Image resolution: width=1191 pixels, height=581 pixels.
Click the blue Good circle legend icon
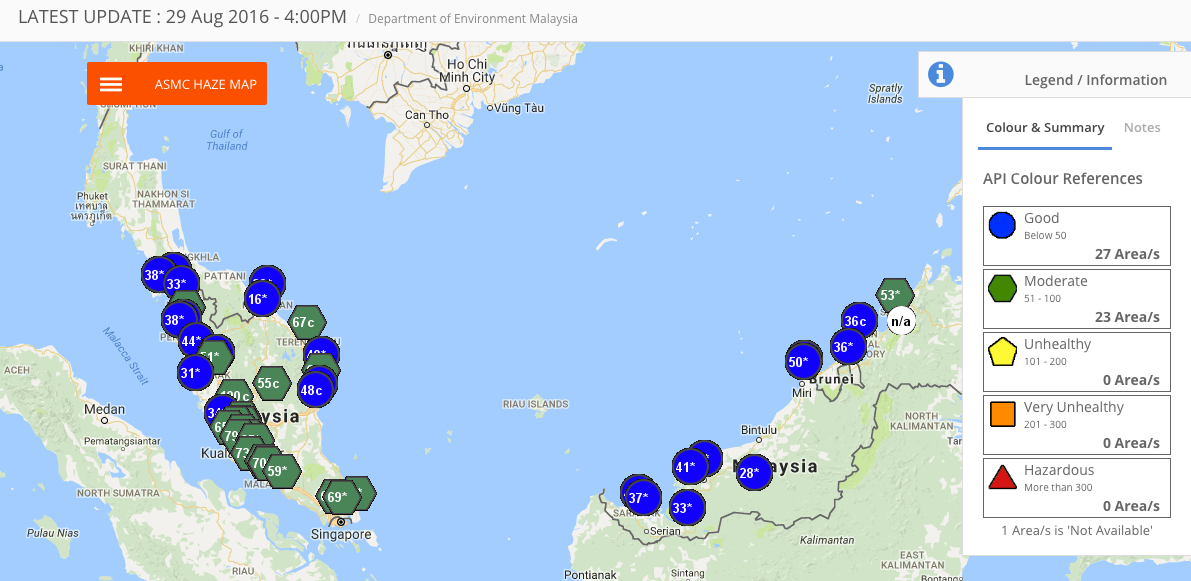[1003, 225]
